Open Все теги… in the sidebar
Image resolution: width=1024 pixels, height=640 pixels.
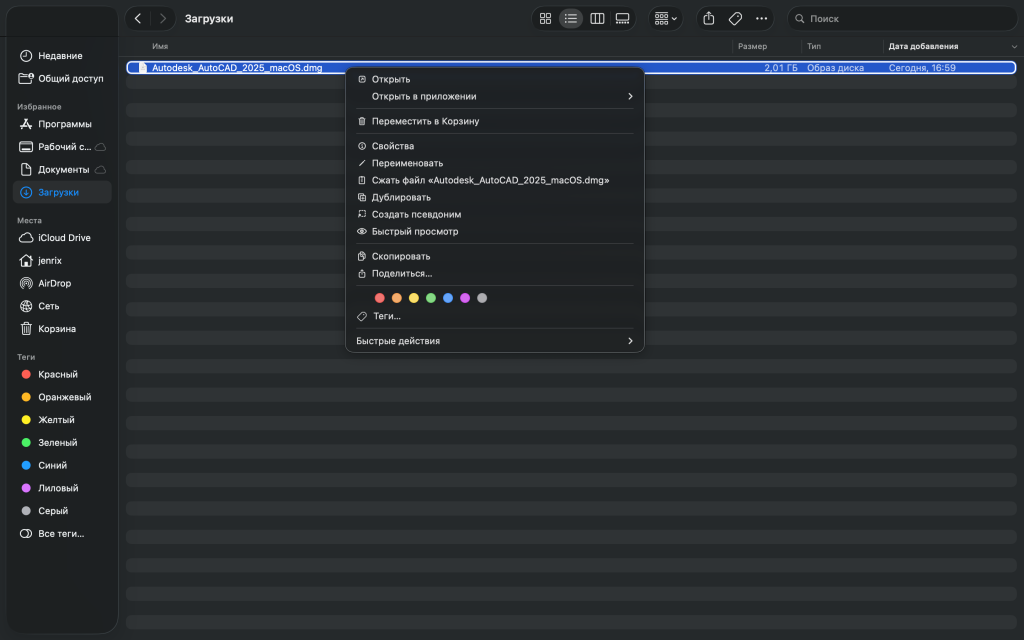(x=62, y=534)
